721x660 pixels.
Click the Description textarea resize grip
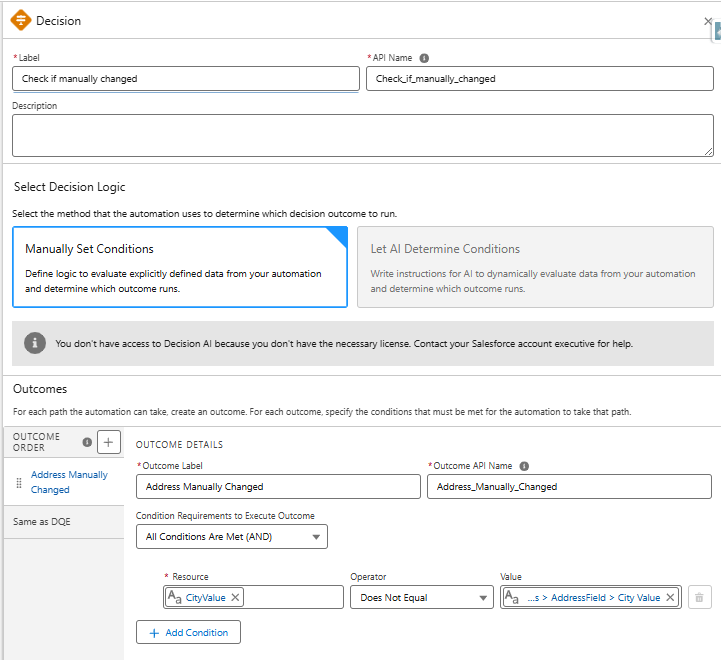tap(709, 152)
